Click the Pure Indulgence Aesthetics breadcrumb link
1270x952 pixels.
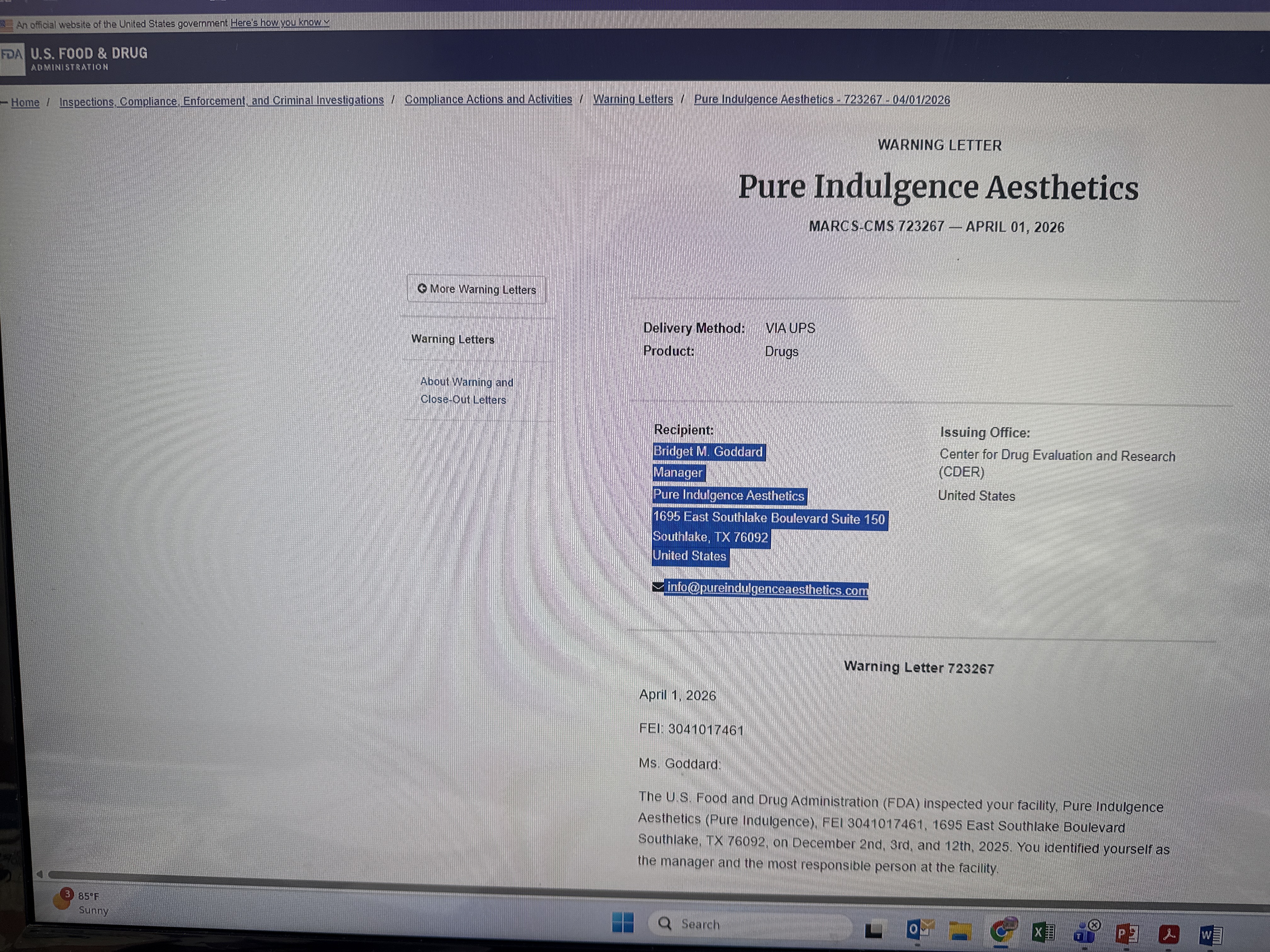[821, 100]
